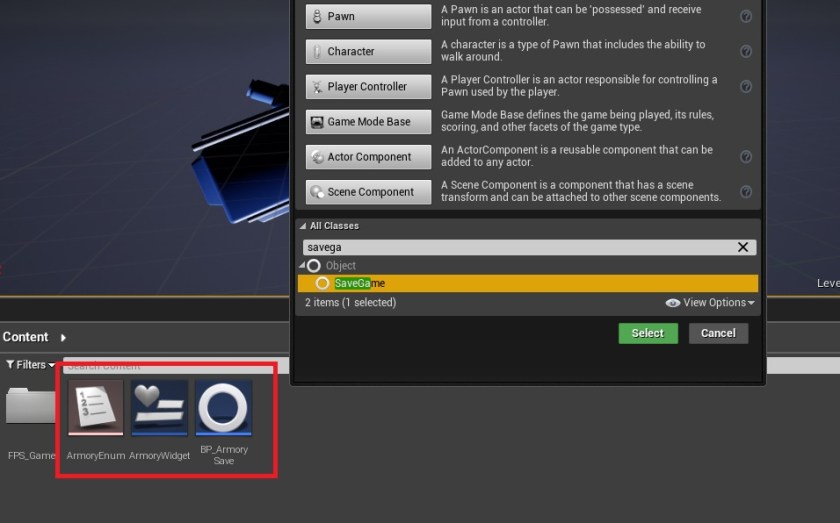
Task: Open help for Actor Component class
Action: click(746, 156)
